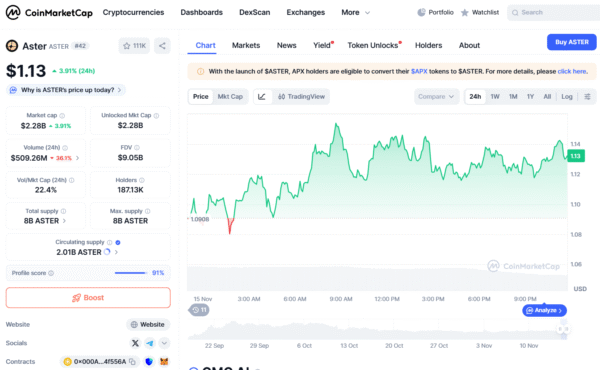Click the Aster coin logo
Viewport: 600px width, 370px height.
[x=12, y=46]
